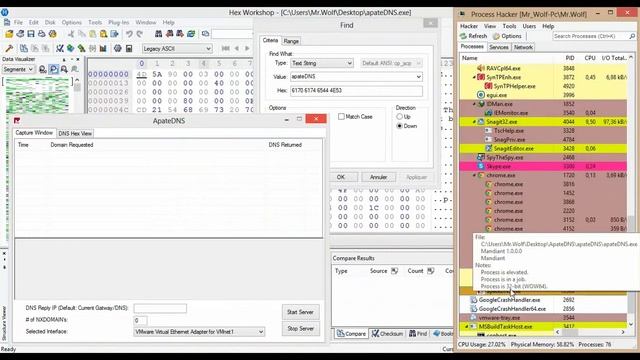Click the Hex value field in Find dialog
640x360 pixels.
point(356,91)
